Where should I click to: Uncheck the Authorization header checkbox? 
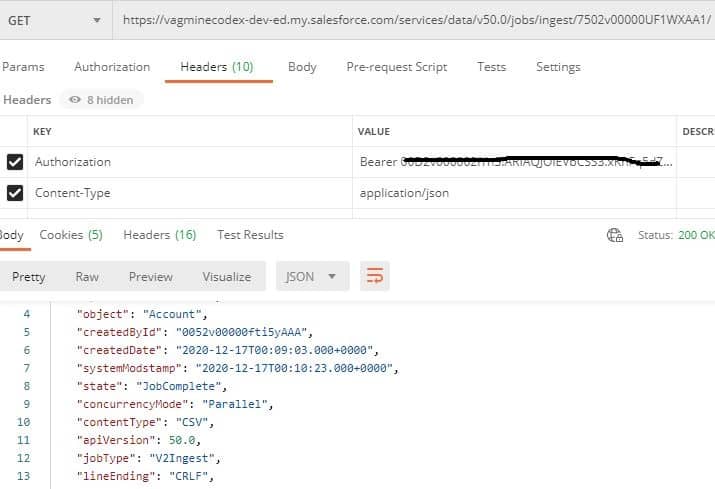point(15,162)
